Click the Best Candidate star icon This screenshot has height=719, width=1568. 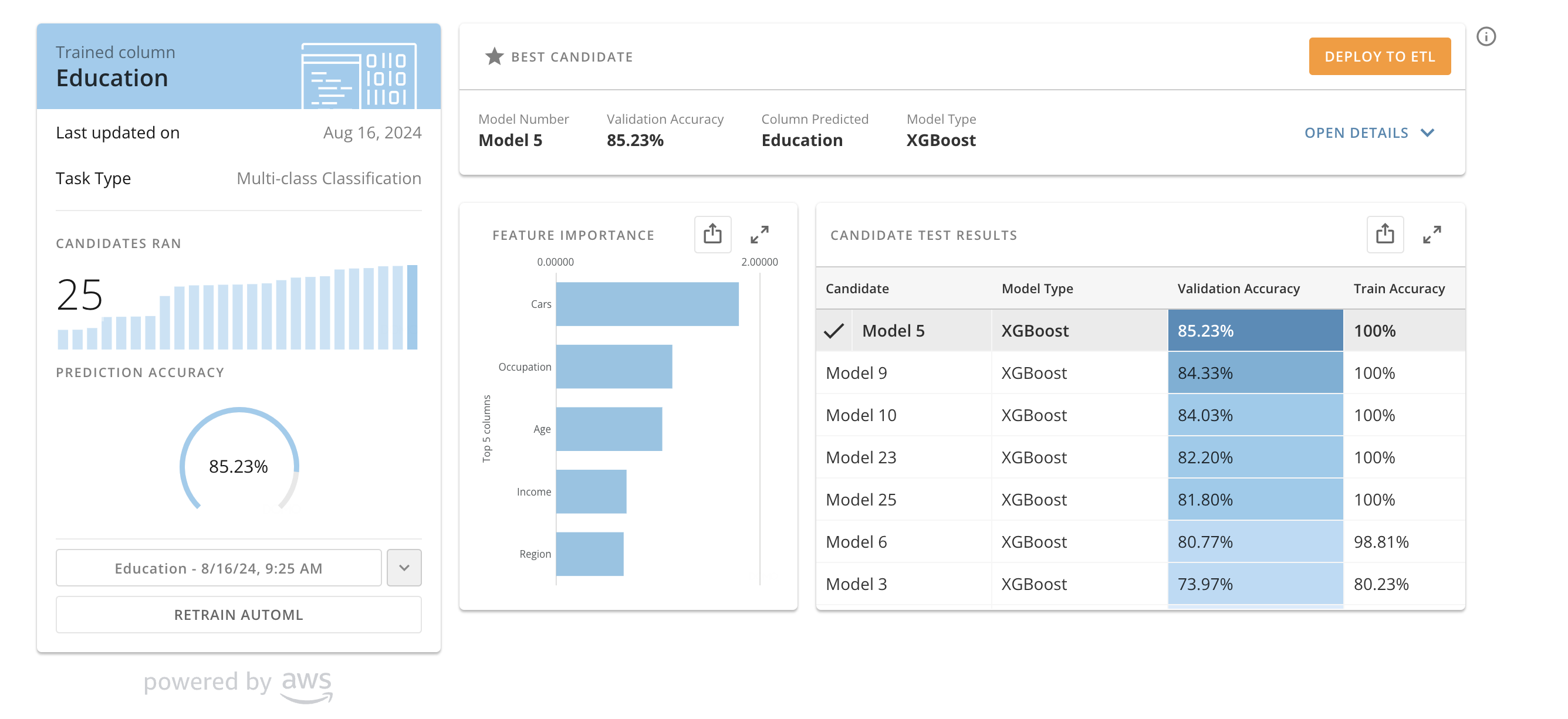(494, 56)
